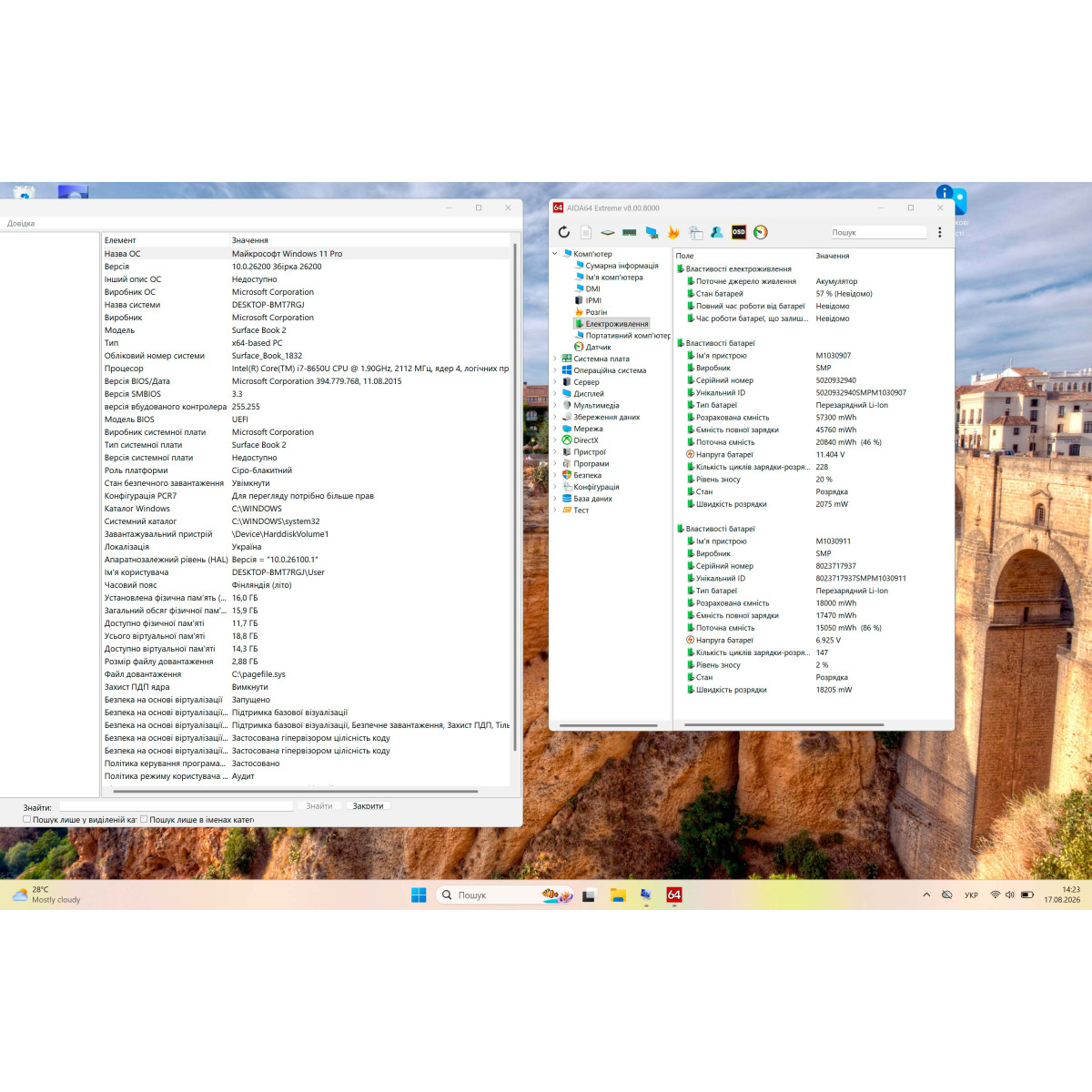Viewport: 1092px width, 1092px height.
Task: Open the System Information taskbar icon
Action: (646, 895)
